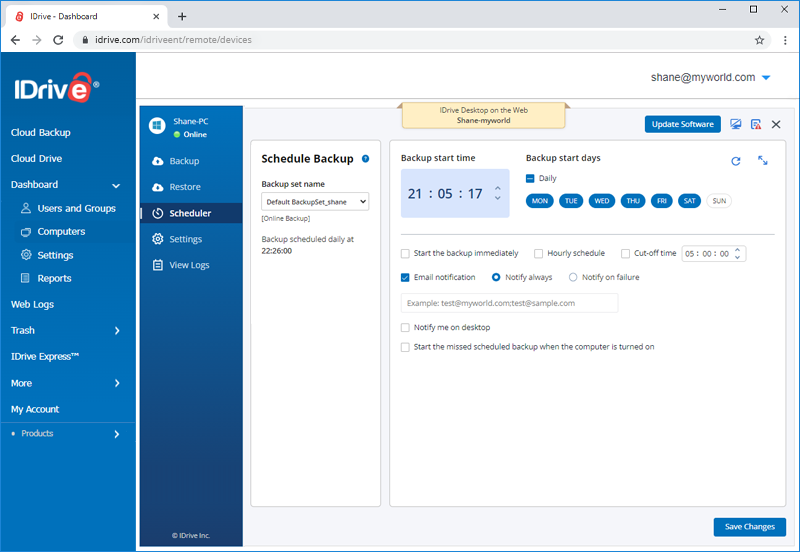The height and width of the screenshot is (552, 800).
Task: Click the Computers monitor icon
Action: pos(26,232)
